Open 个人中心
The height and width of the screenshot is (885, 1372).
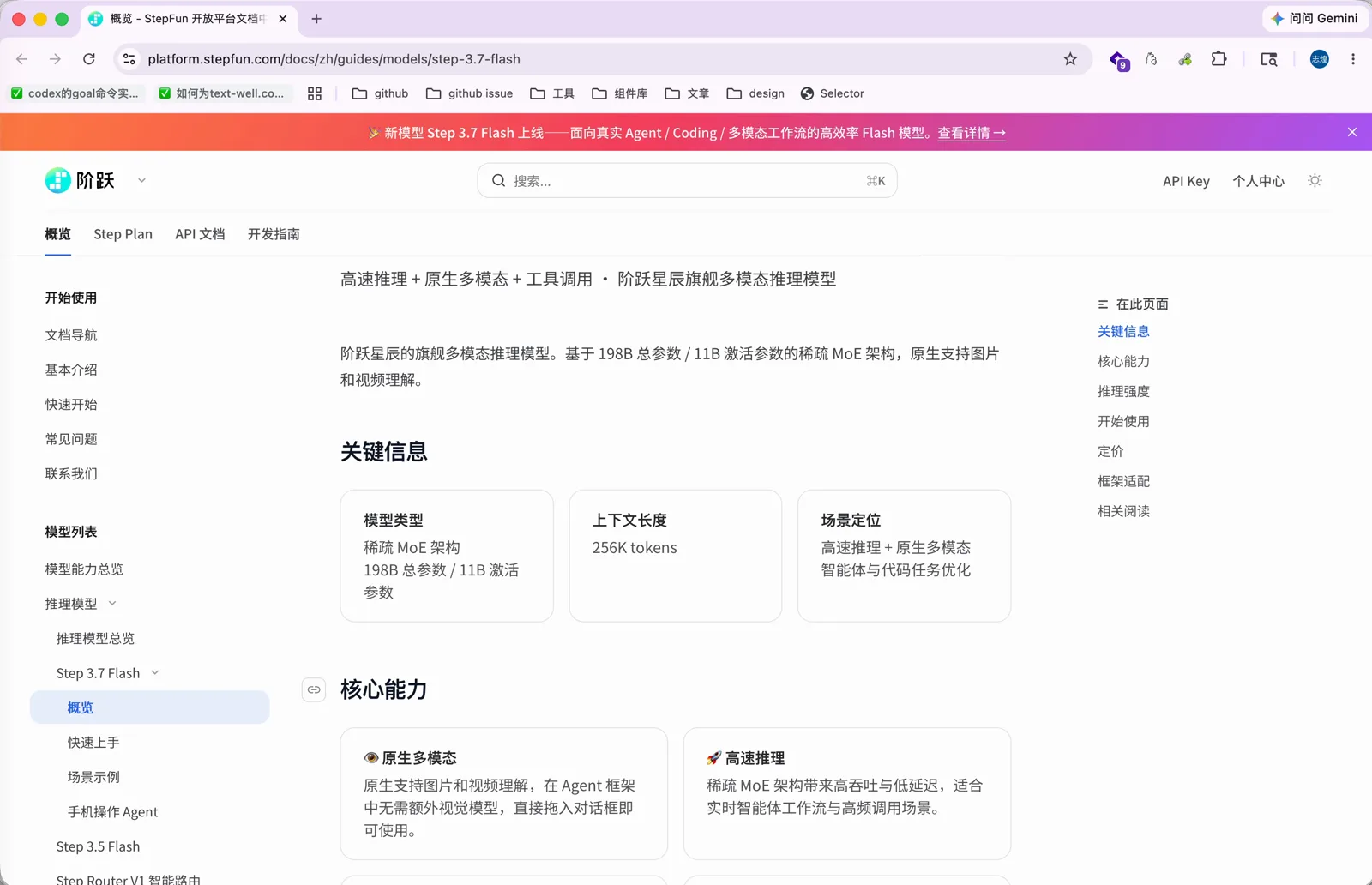click(1258, 181)
